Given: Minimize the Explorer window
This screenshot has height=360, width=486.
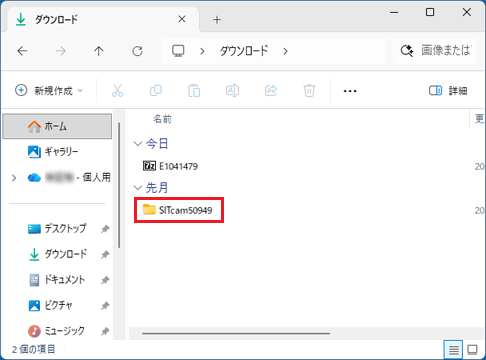Looking at the screenshot, I should (x=394, y=13).
